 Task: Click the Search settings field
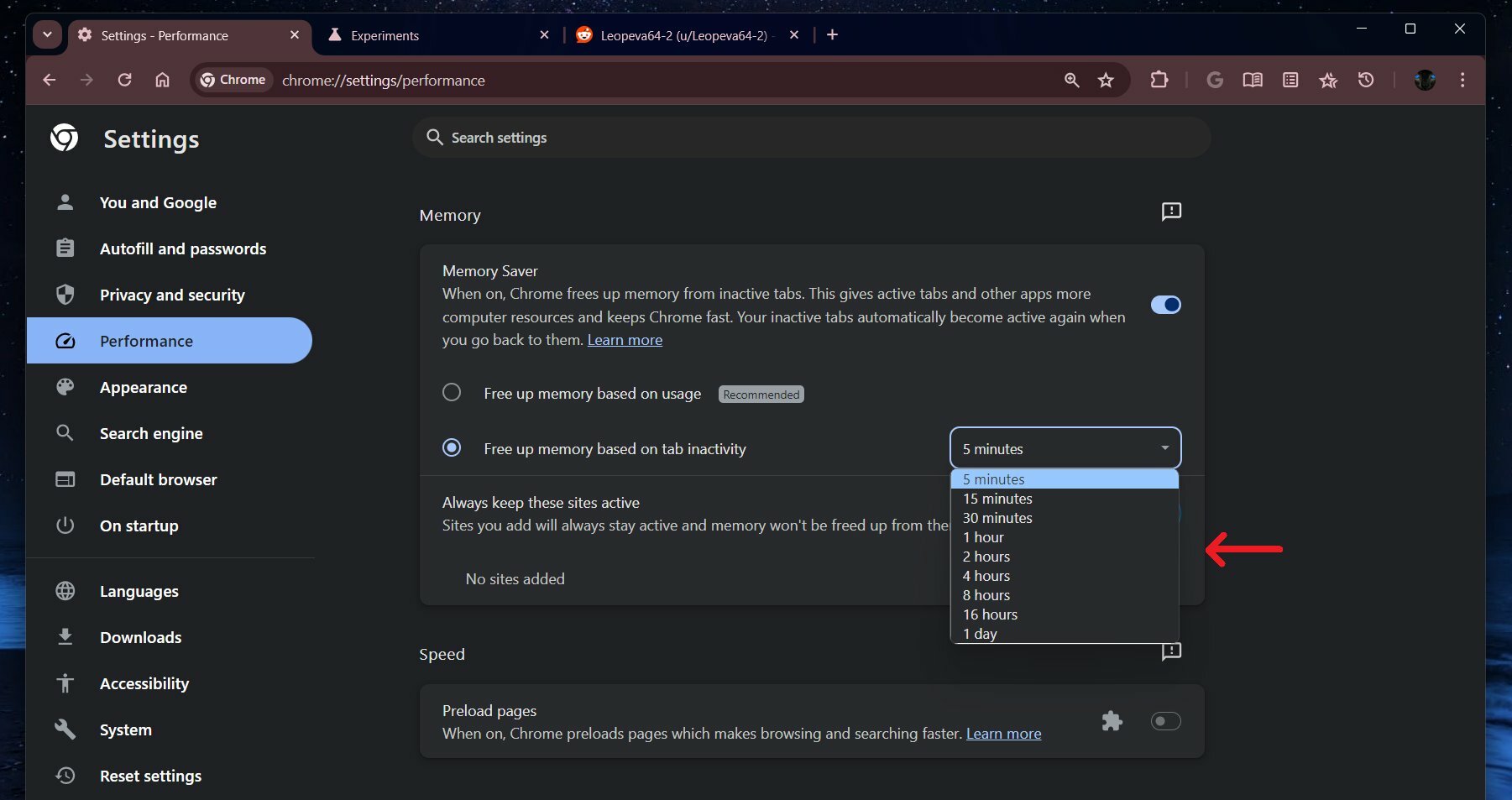811,137
